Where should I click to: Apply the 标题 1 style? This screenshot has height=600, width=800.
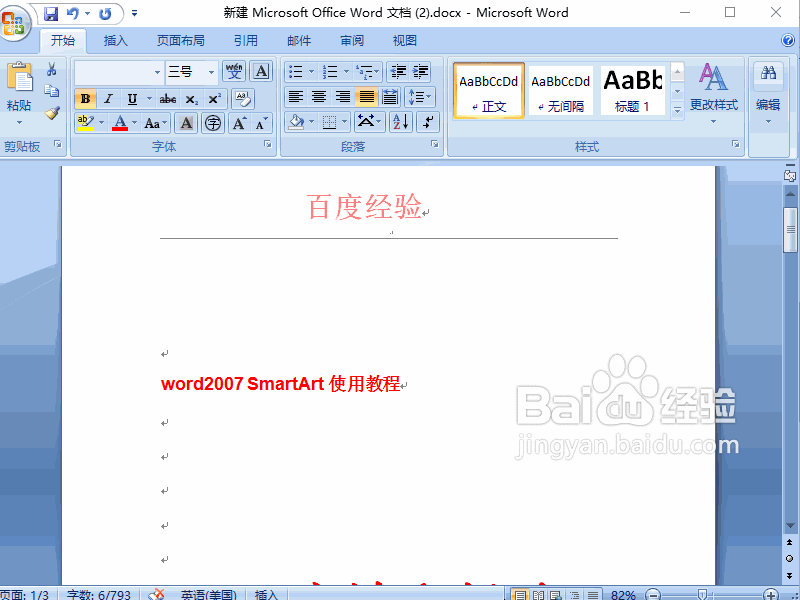coord(633,91)
